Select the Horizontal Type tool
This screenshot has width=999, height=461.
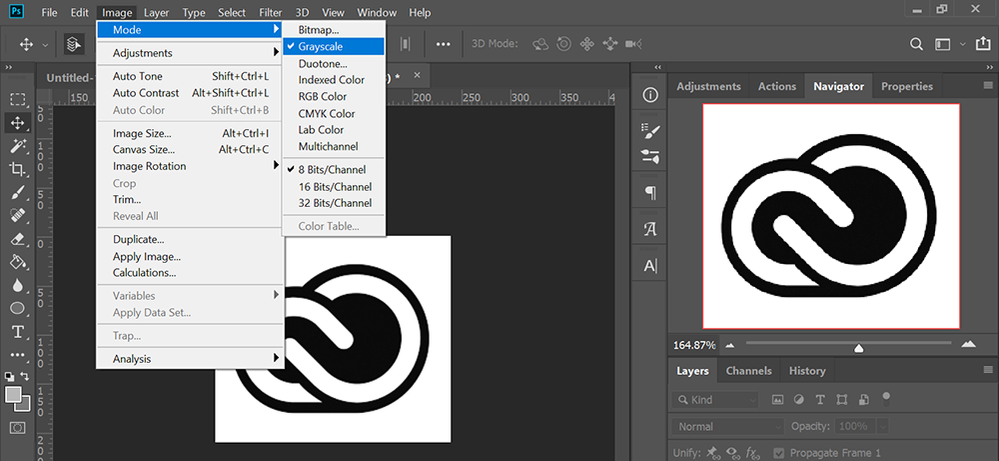pyautogui.click(x=18, y=332)
